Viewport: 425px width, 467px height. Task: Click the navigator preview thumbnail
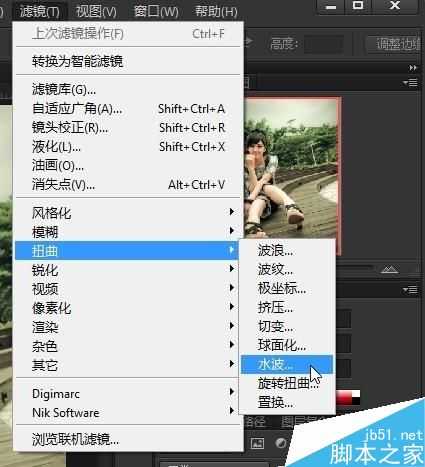292,167
